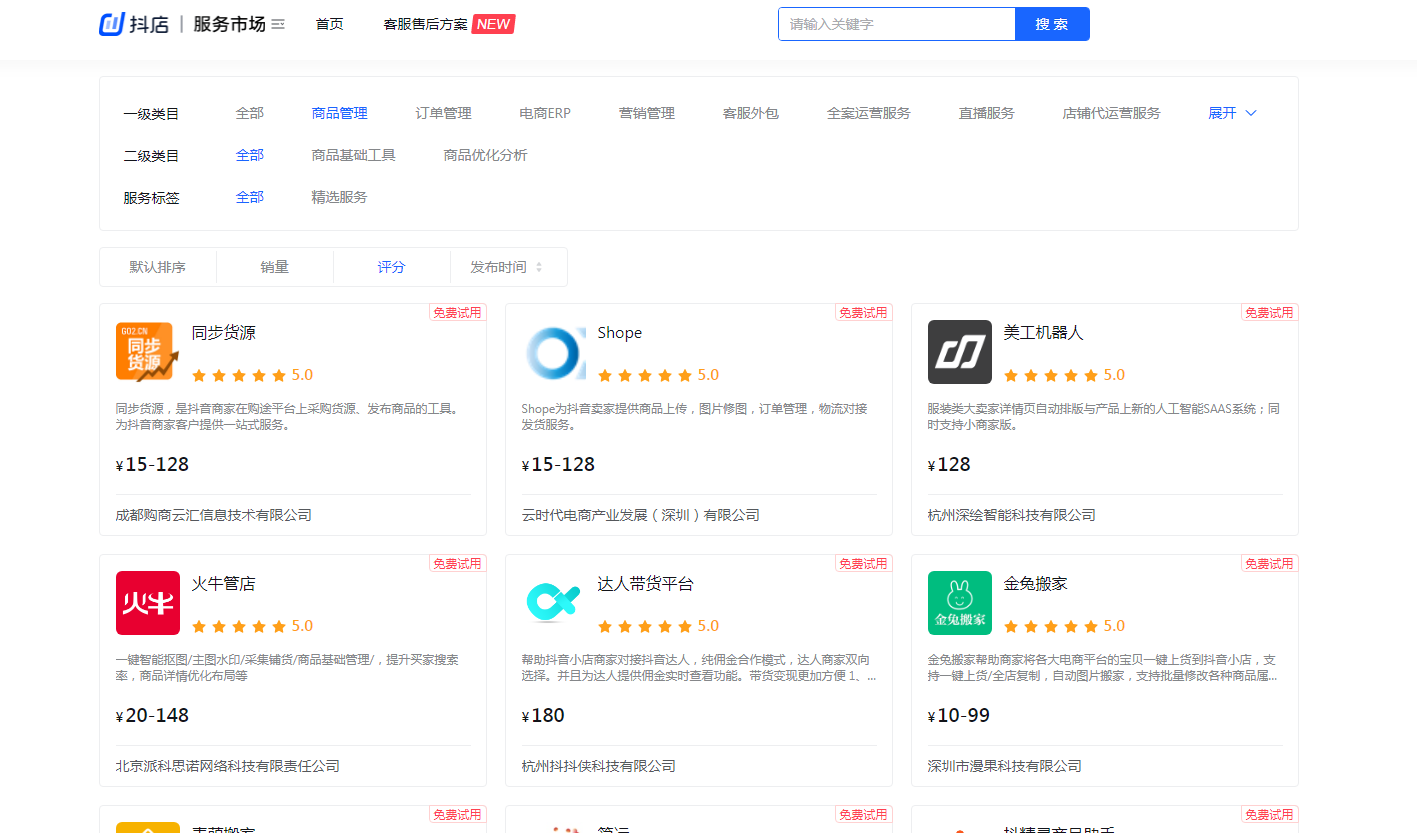Click the ¥180 price on 达人带货平台
Screen dimensions: 1417x833
[x=544, y=715]
